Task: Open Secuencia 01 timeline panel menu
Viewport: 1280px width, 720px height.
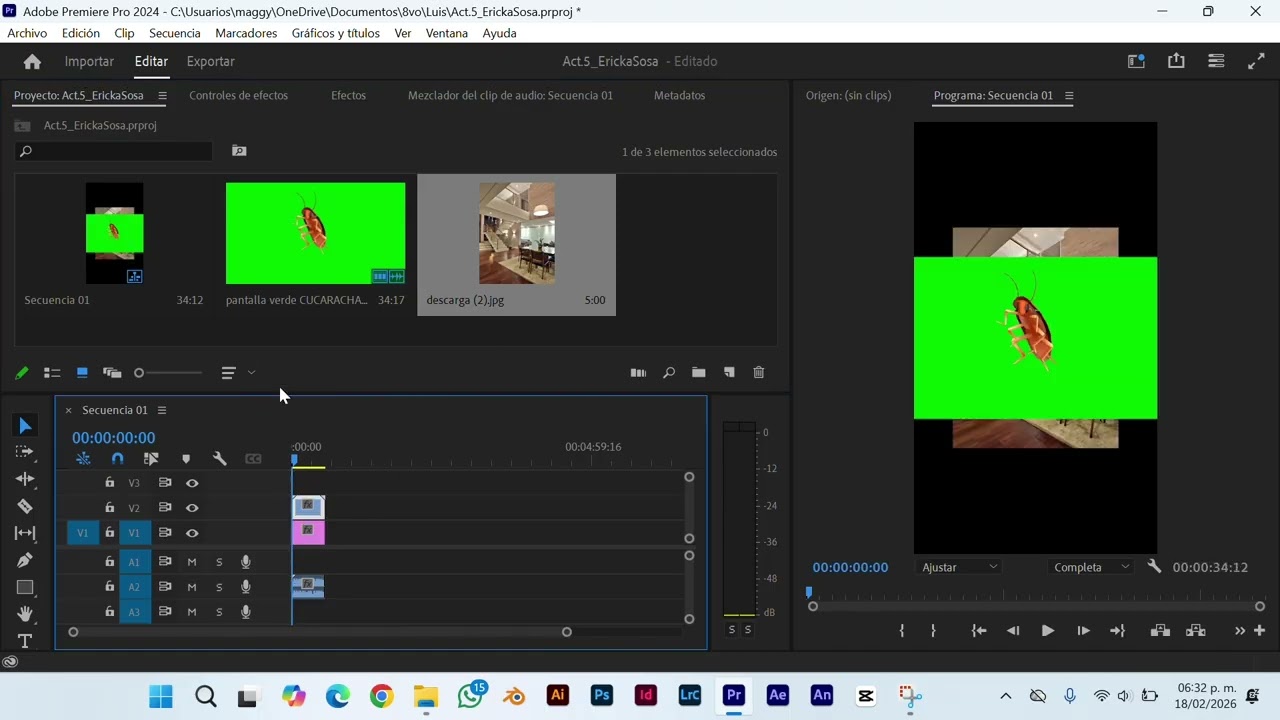Action: 162,410
